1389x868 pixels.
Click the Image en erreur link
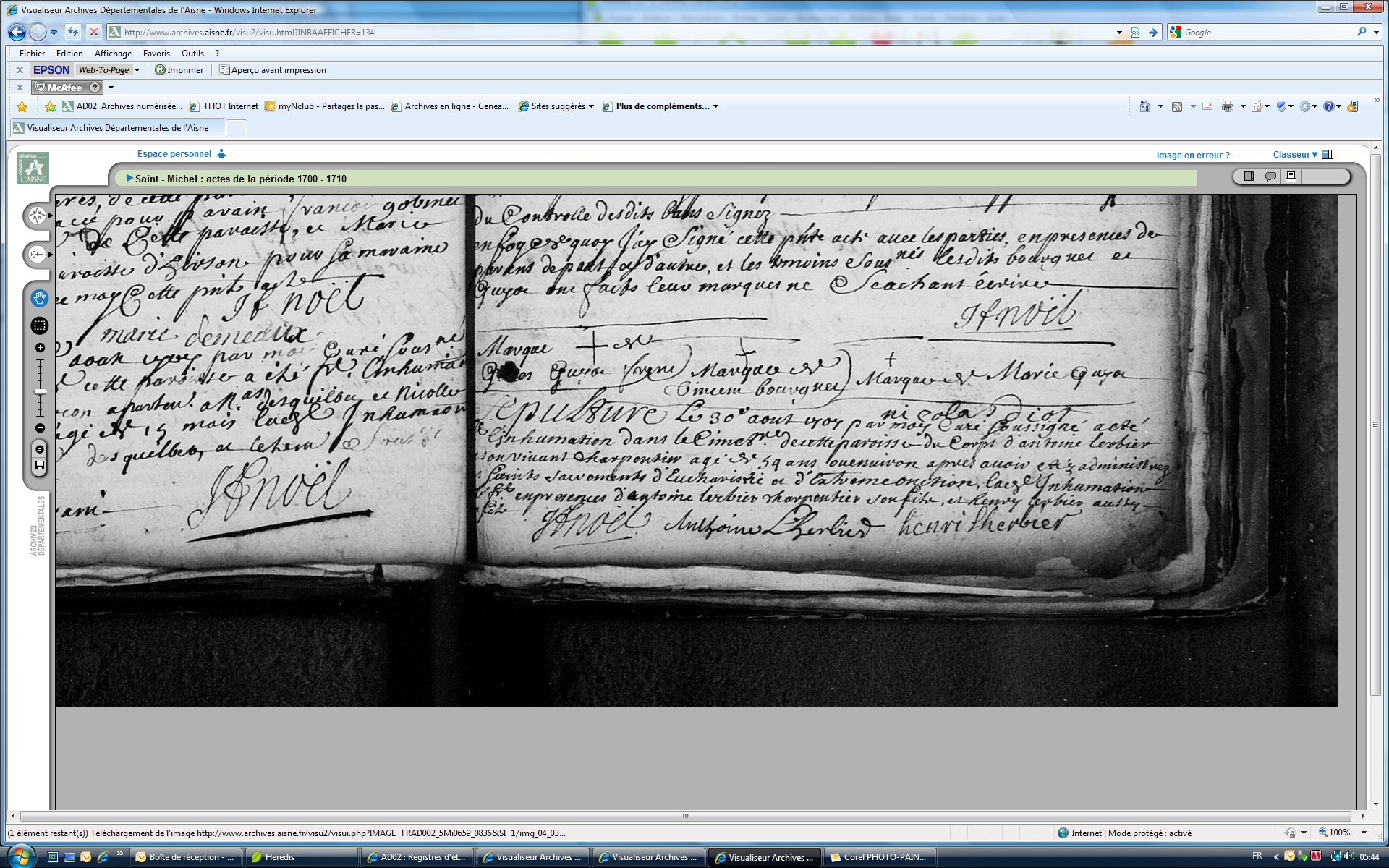click(1192, 155)
